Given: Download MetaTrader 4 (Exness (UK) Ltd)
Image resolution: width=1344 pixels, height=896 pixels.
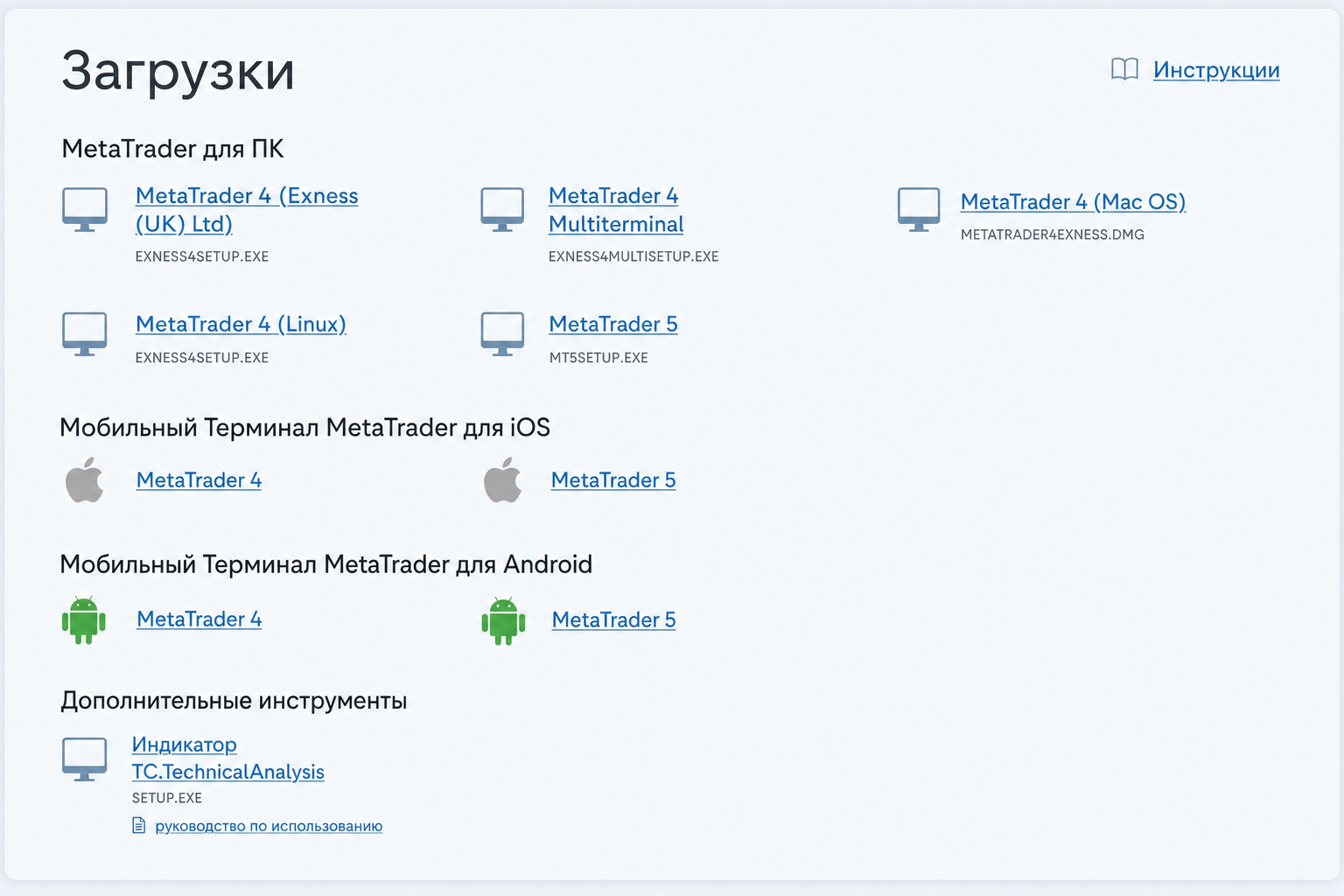Looking at the screenshot, I should 247,210.
